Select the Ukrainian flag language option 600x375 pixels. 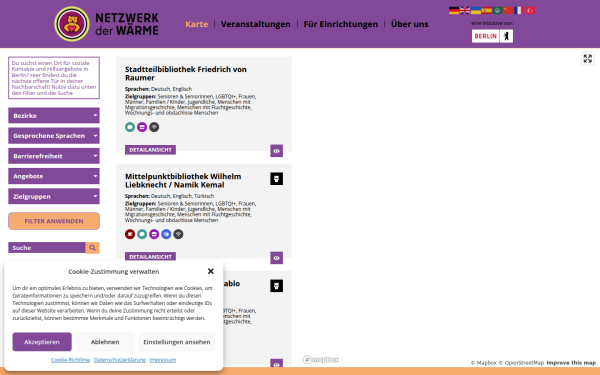tap(476, 10)
